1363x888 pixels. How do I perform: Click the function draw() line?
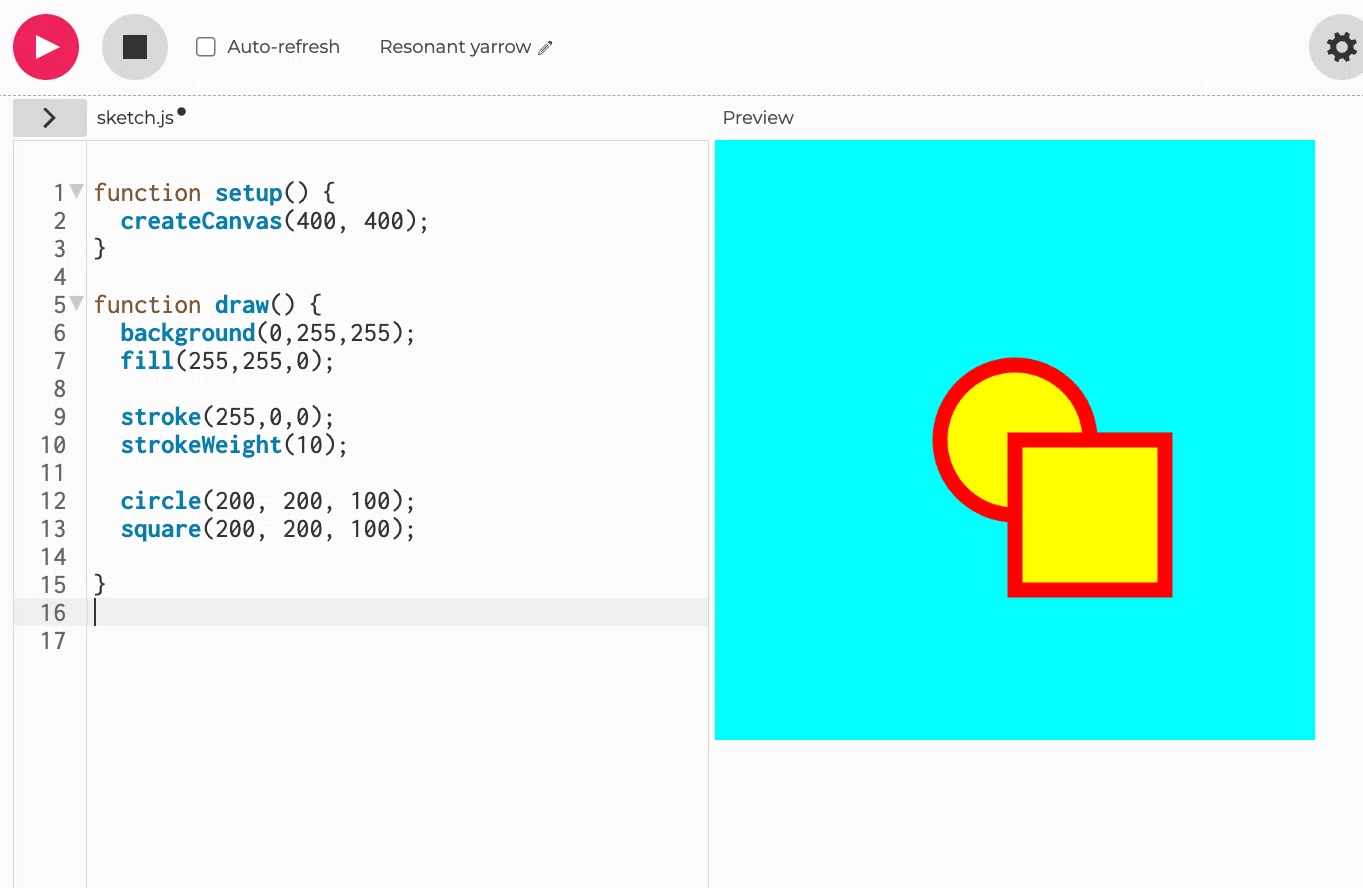coord(207,305)
